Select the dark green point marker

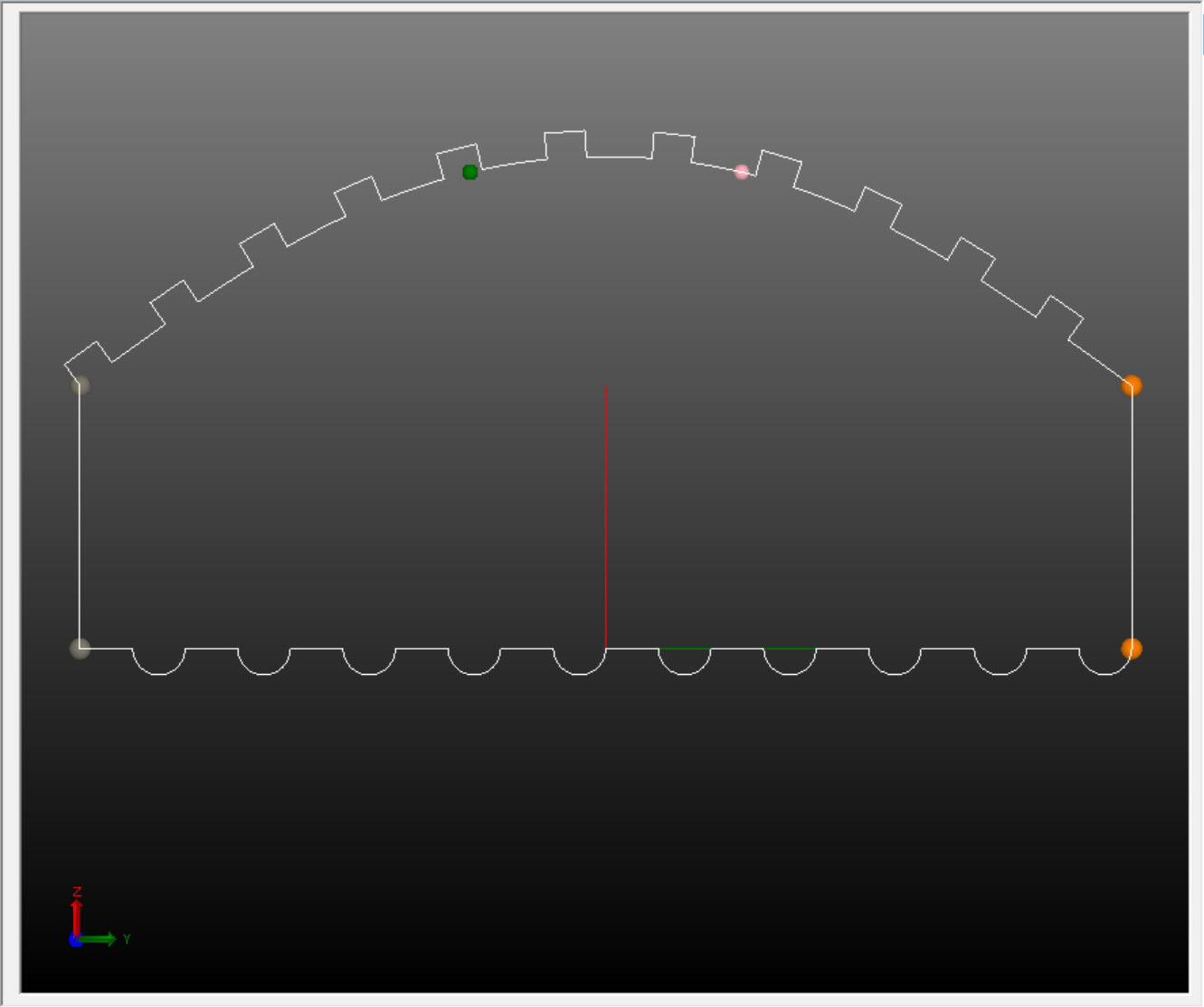(x=469, y=172)
